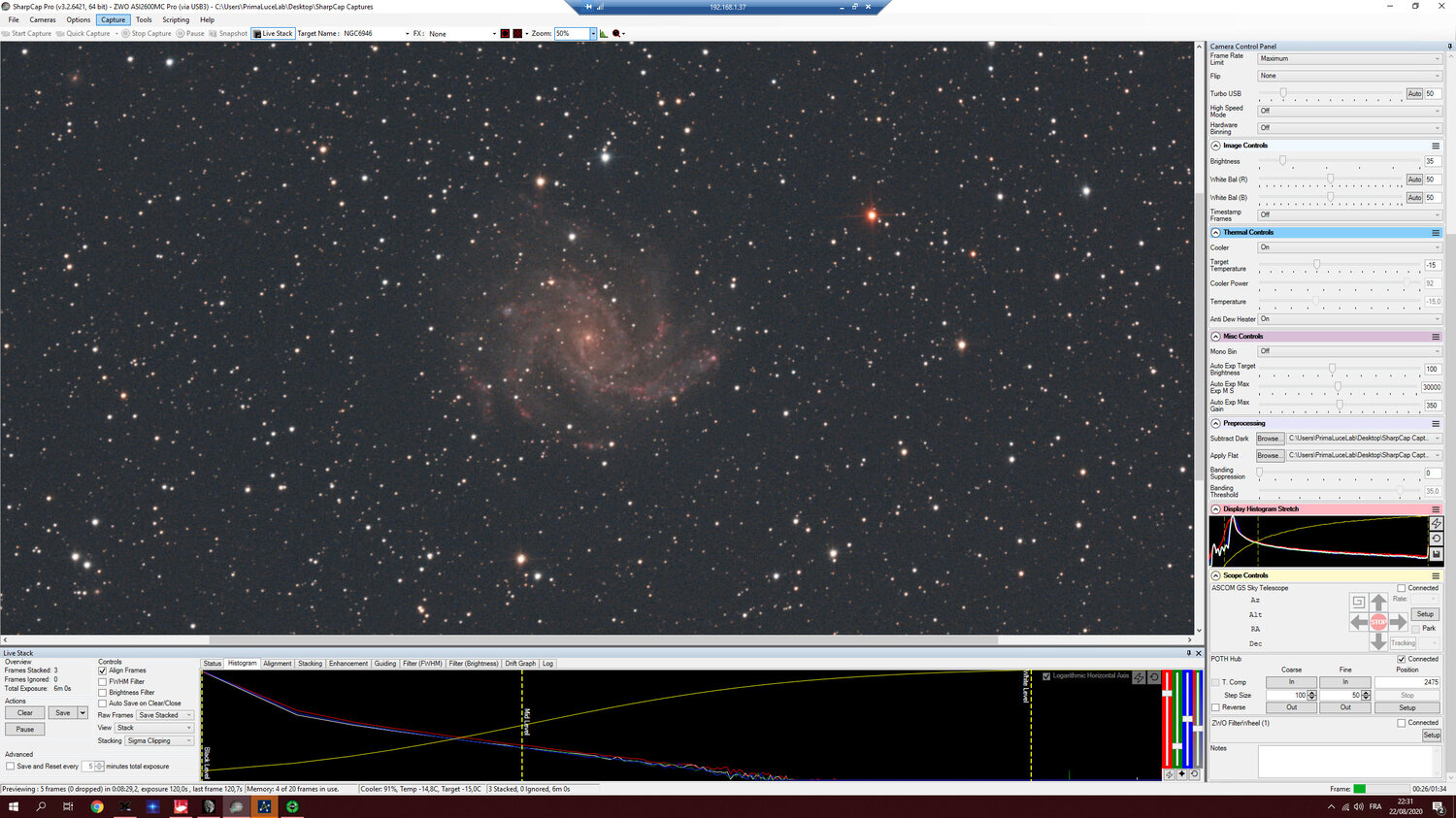The image size is (1456, 818).
Task: Click the spiral search icon in Scope Controls
Action: tap(1358, 603)
